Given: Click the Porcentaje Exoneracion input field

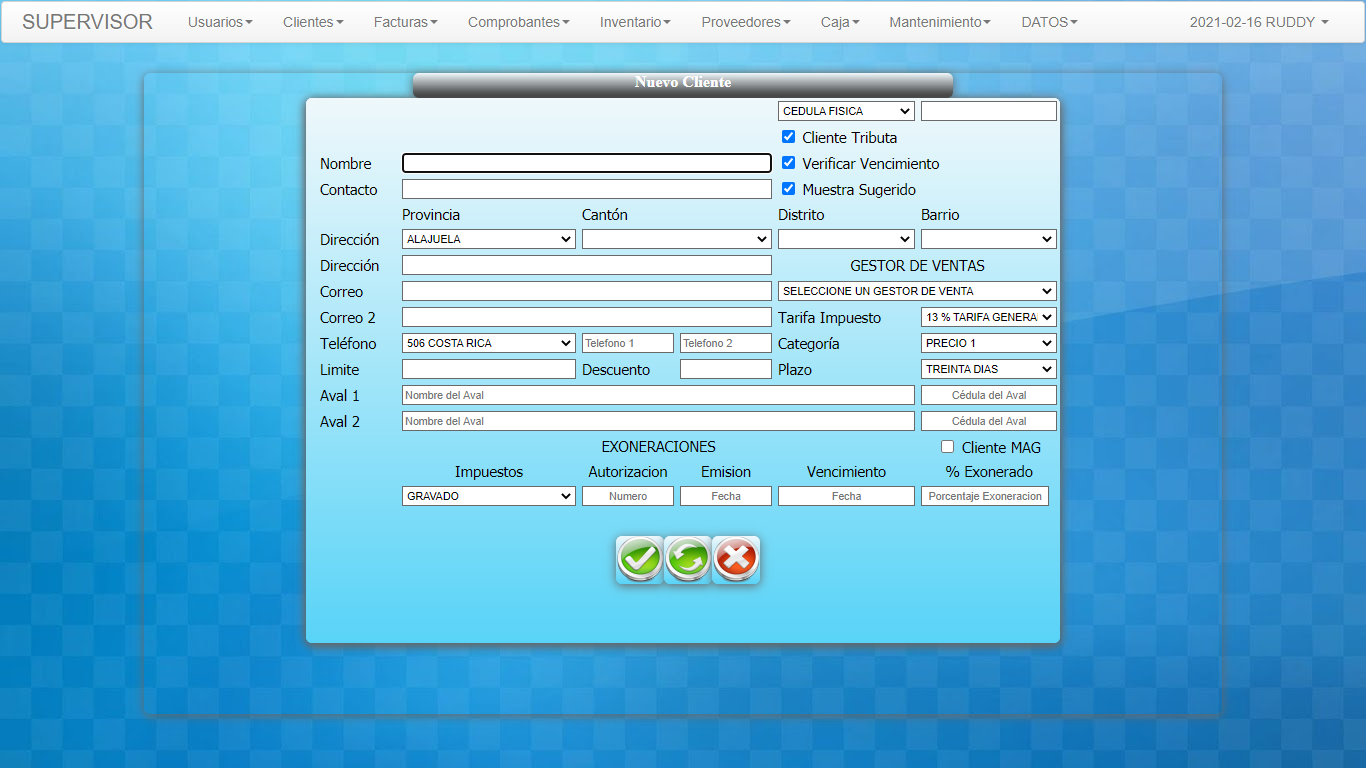Looking at the screenshot, I should click(x=984, y=496).
